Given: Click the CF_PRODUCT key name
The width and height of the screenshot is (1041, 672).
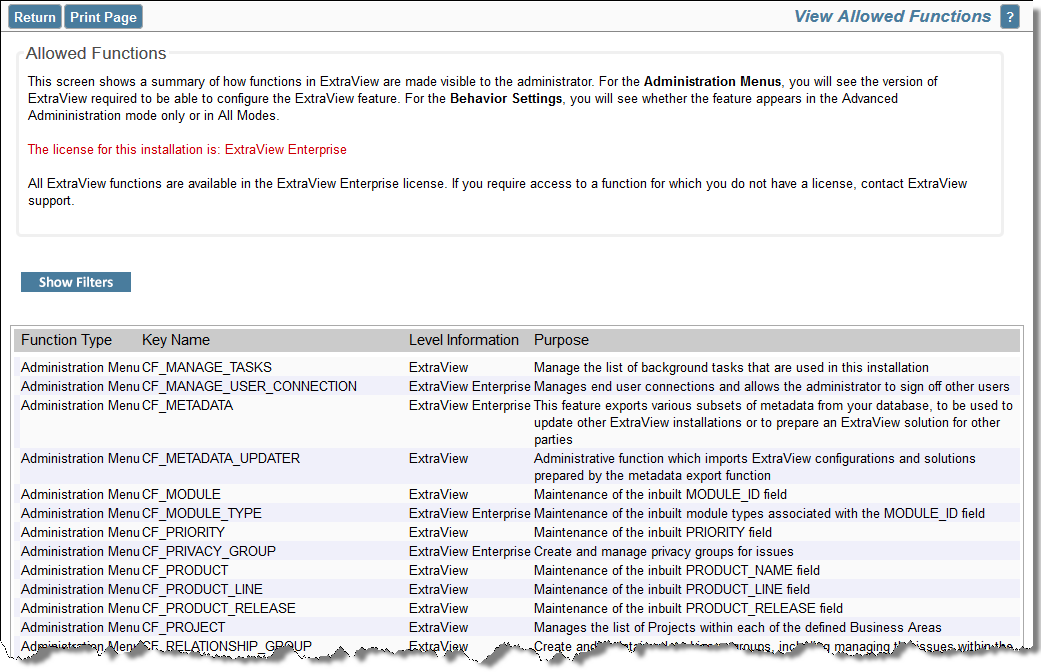Looking at the screenshot, I should pos(185,570).
